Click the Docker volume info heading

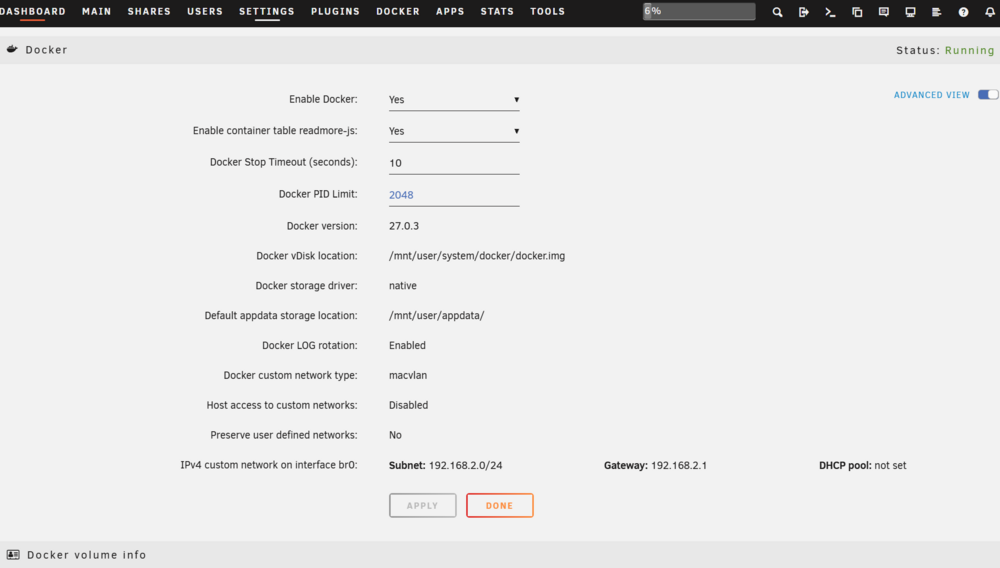pyautogui.click(x=87, y=555)
